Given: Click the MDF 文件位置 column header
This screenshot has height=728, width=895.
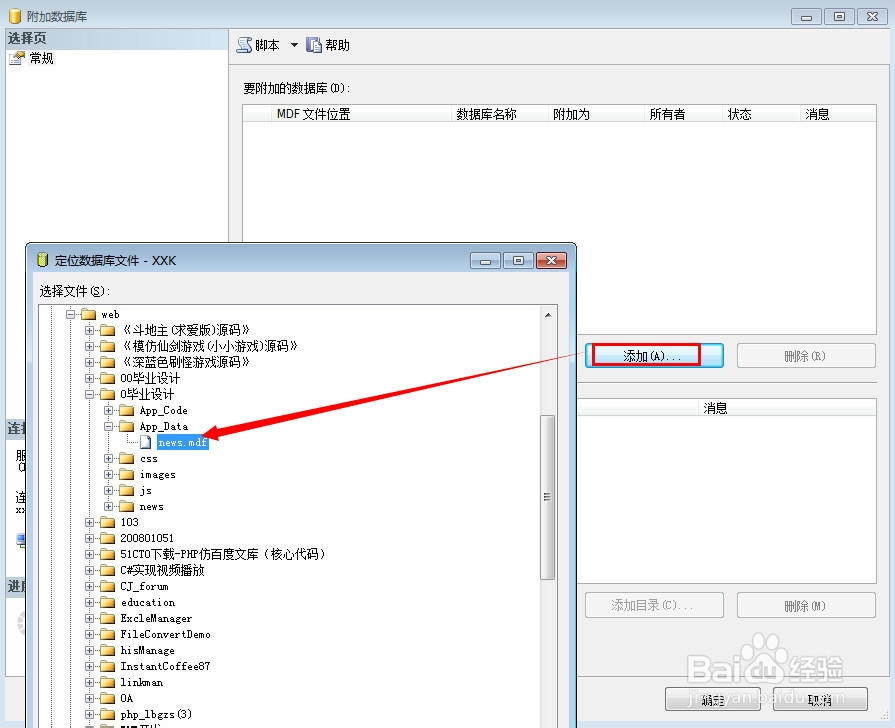Looking at the screenshot, I should tap(361, 114).
